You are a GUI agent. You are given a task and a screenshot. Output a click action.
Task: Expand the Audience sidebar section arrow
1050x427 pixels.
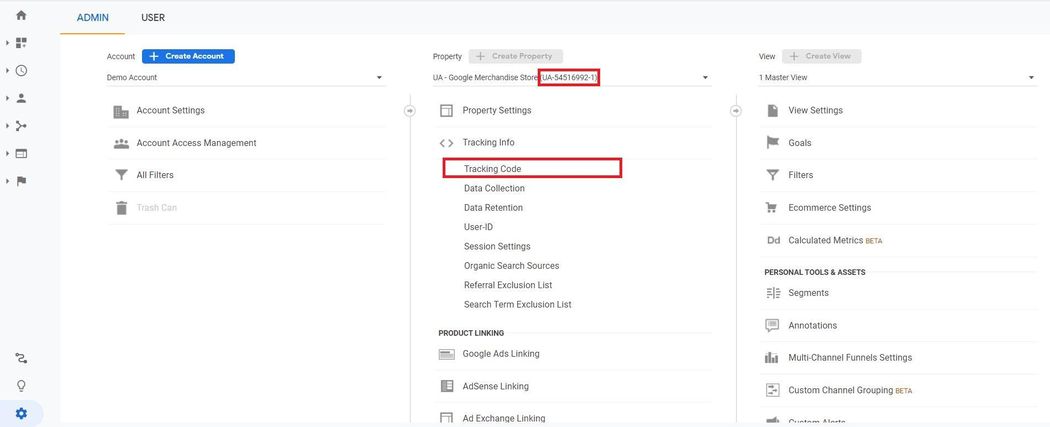[8, 98]
